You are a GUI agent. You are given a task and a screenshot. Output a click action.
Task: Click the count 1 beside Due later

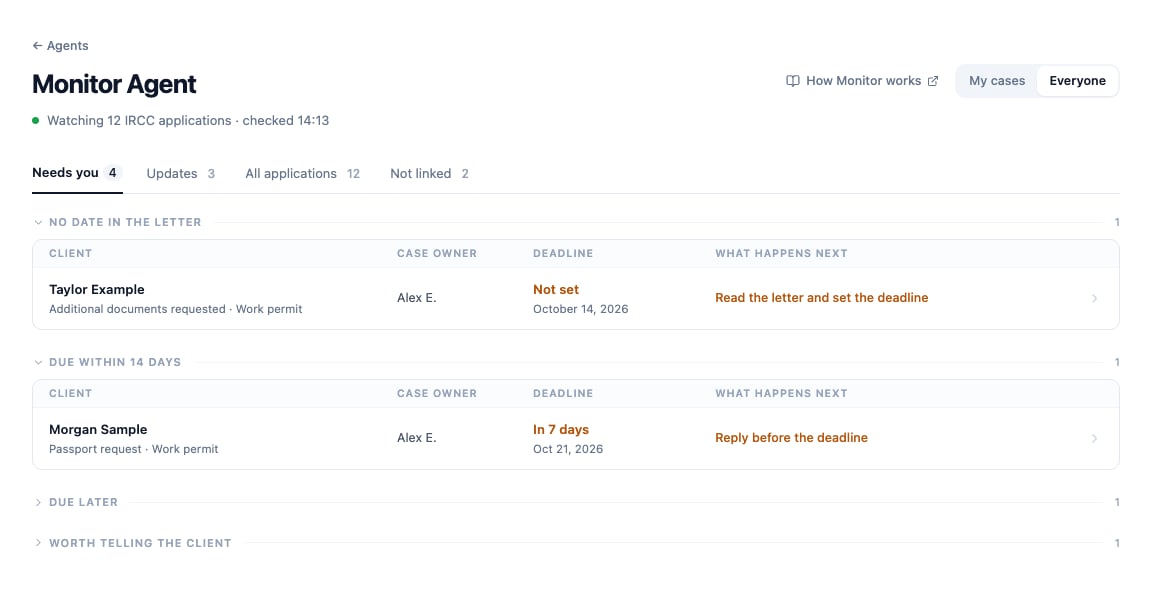[x=1117, y=503]
